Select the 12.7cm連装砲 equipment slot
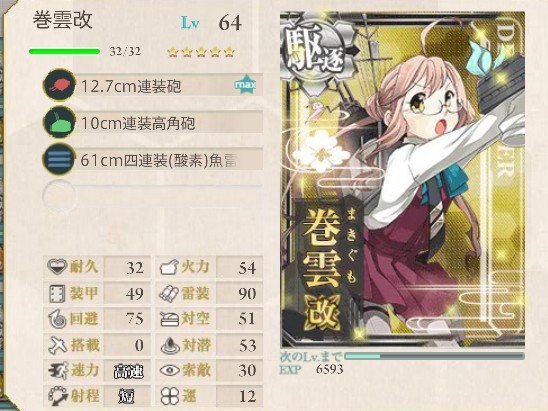Screen dimensions: 548x411 [153, 86]
